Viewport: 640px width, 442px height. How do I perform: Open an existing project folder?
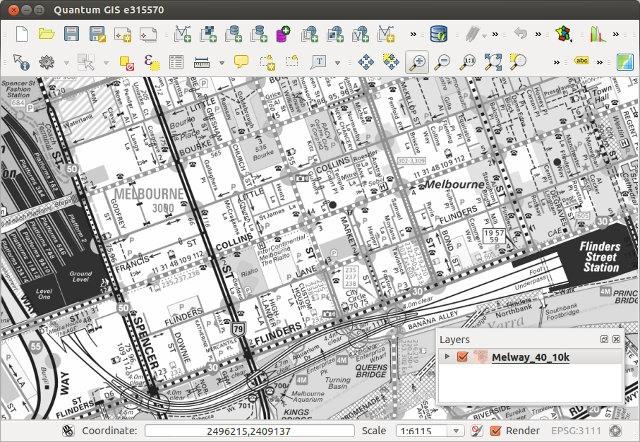(x=47, y=34)
